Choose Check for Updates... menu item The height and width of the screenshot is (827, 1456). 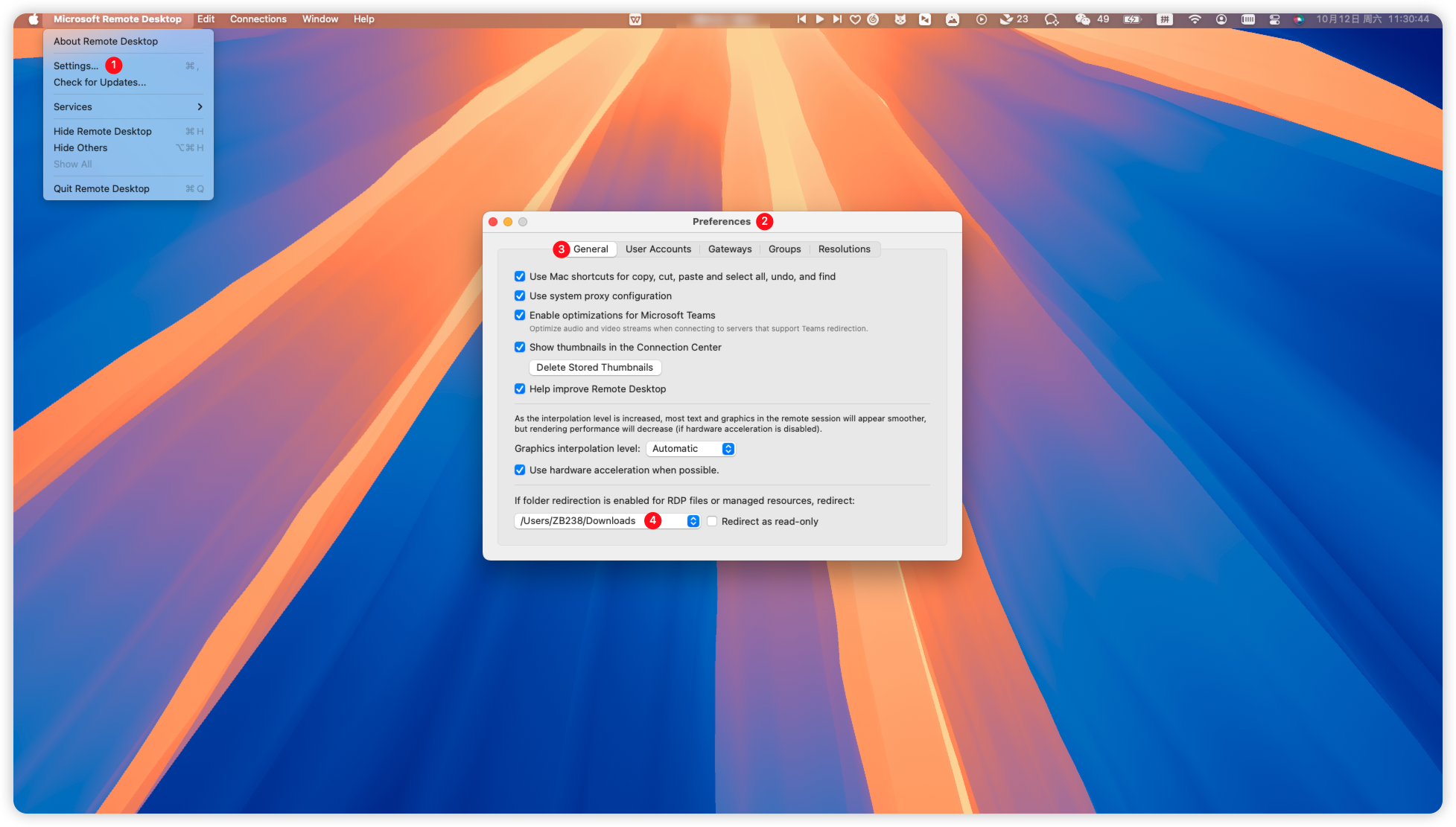click(128, 82)
